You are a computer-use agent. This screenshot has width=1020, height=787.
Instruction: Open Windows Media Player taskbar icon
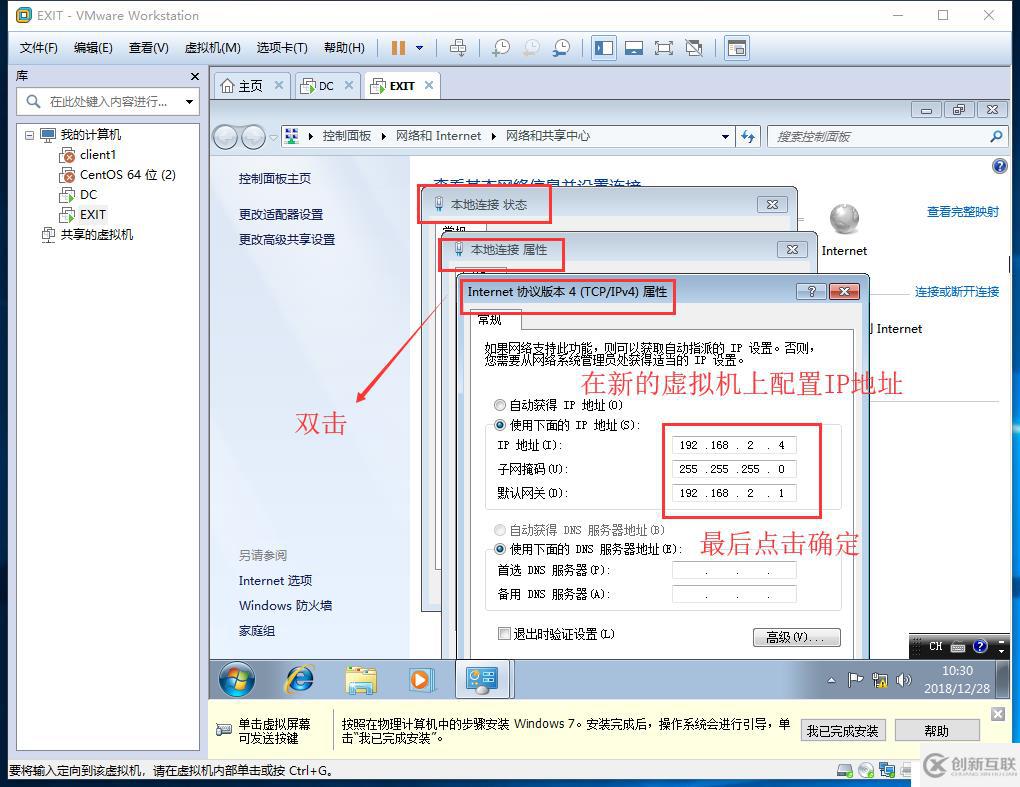(420, 680)
